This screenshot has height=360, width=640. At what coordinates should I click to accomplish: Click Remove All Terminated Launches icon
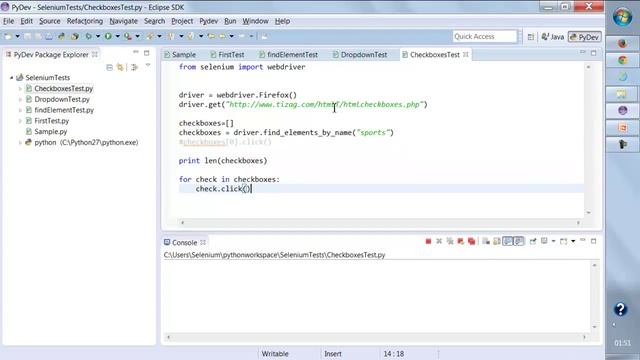pos(450,242)
